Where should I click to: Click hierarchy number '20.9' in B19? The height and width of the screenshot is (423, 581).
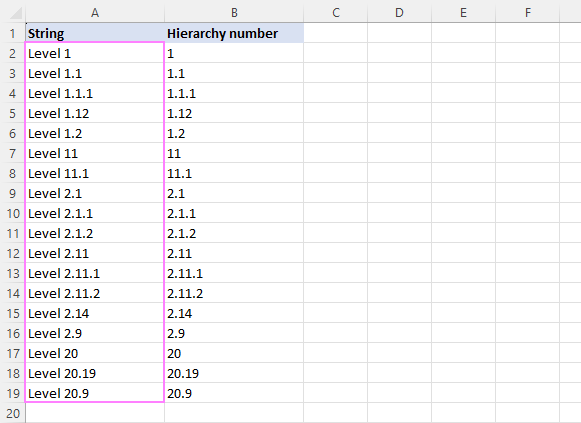click(234, 393)
